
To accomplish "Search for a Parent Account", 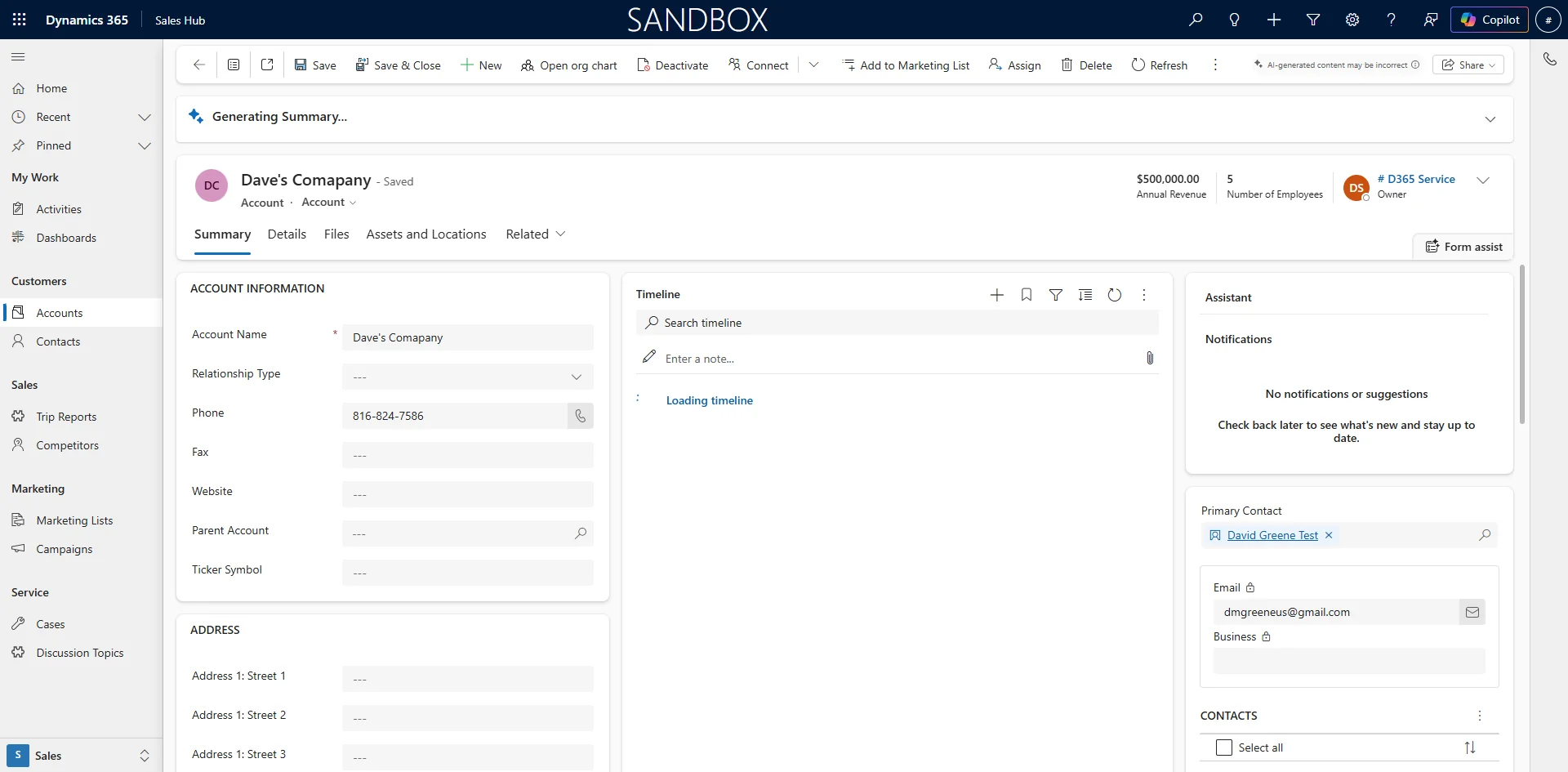I will tap(581, 533).
